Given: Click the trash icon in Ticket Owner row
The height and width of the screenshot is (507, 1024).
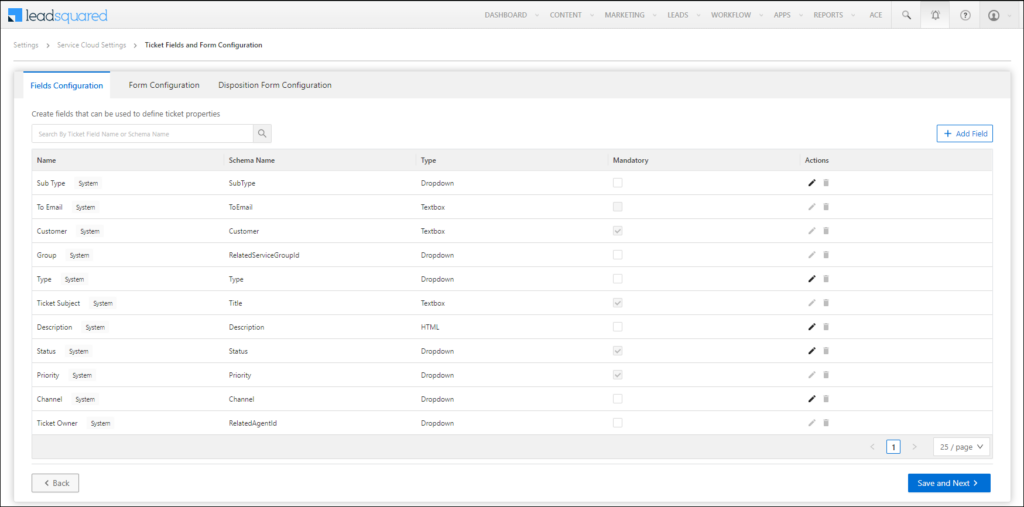Looking at the screenshot, I should point(825,423).
